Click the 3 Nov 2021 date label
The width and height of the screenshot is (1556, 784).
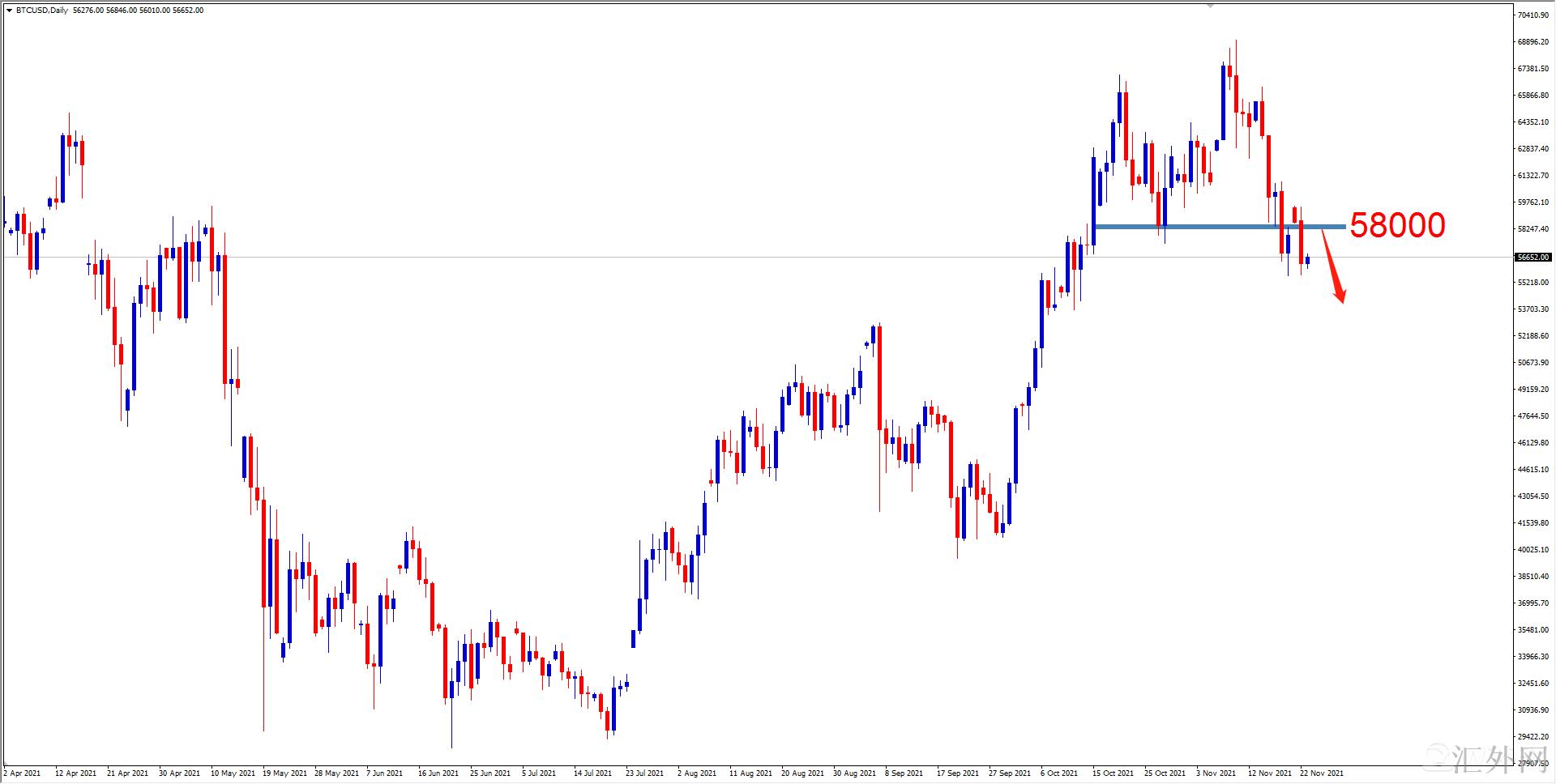tap(1216, 773)
